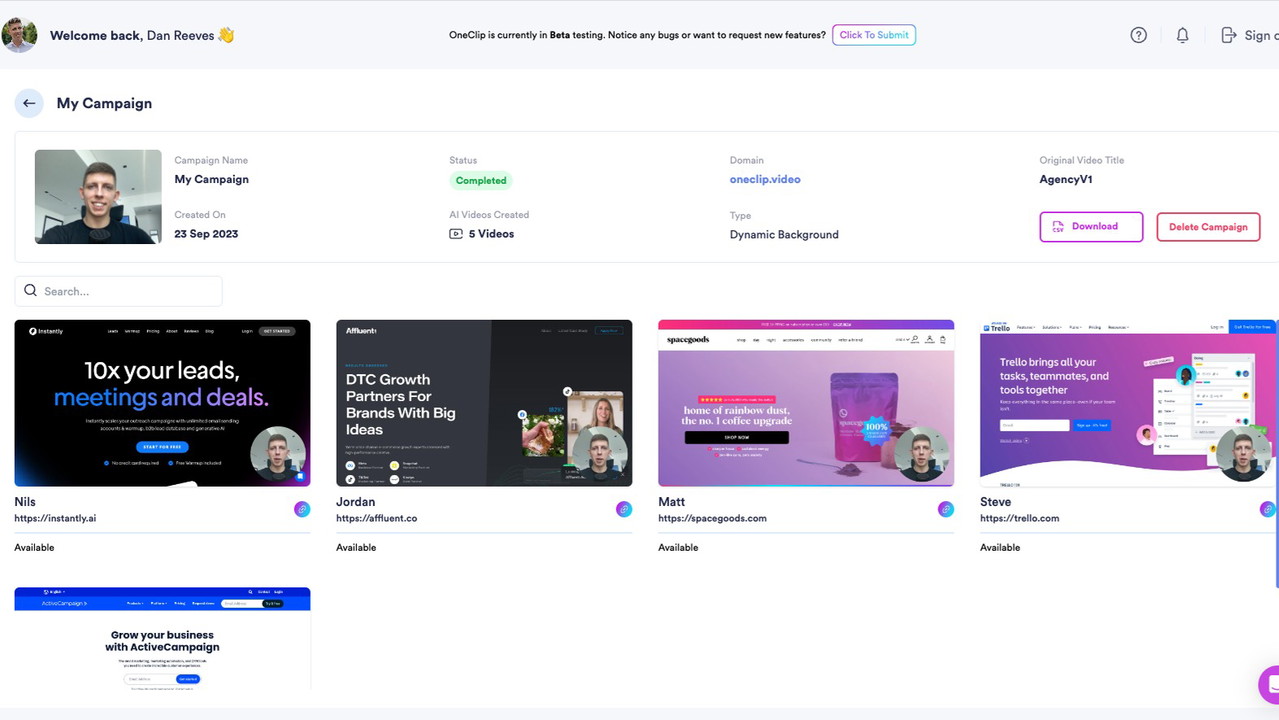This screenshot has width=1279, height=720.
Task: Focus the Search input field
Action: 118,291
